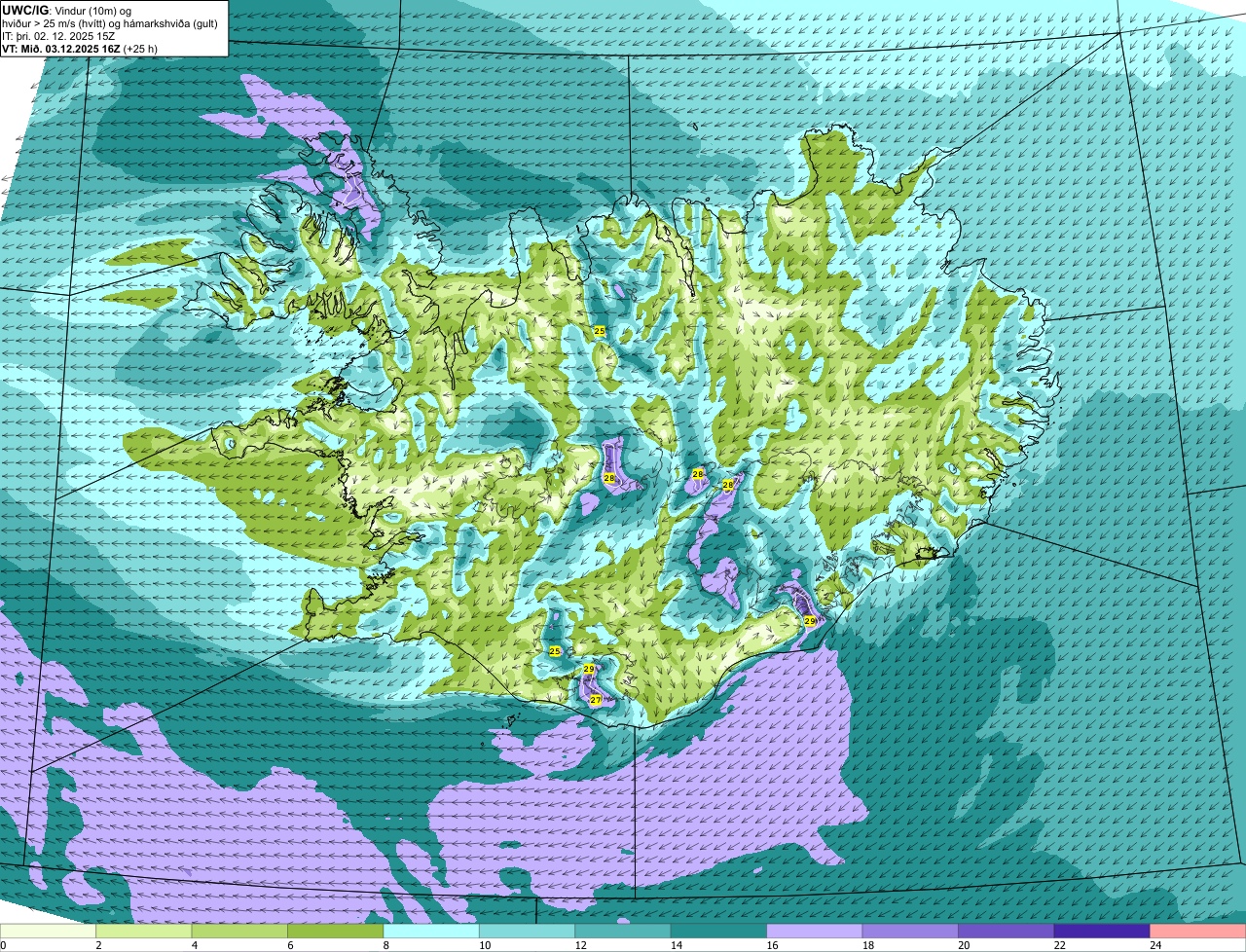Viewport: 1246px width, 952px height.
Task: Click the title line 'UWC/IG: Vindur (10m) og'
Action: point(67,10)
